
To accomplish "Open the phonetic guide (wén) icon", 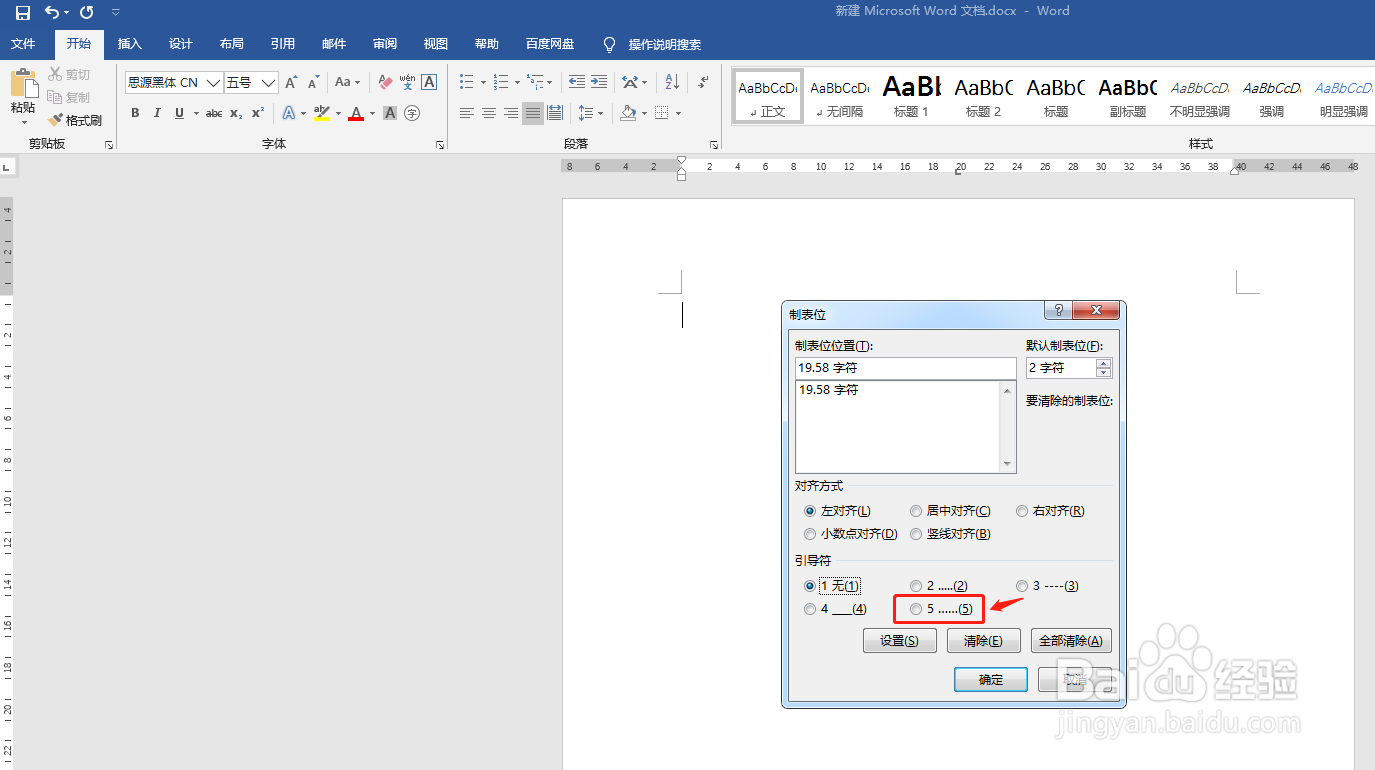I will 407,82.
